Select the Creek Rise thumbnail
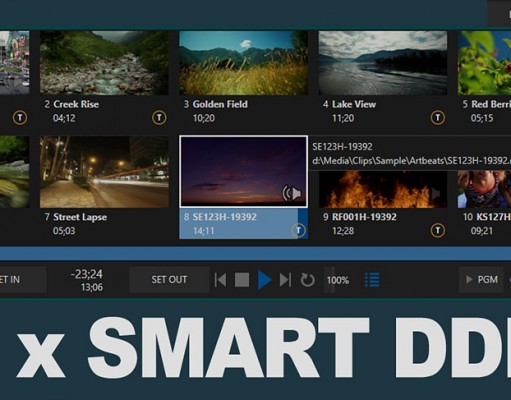This screenshot has height=400, width=511. [x=104, y=63]
